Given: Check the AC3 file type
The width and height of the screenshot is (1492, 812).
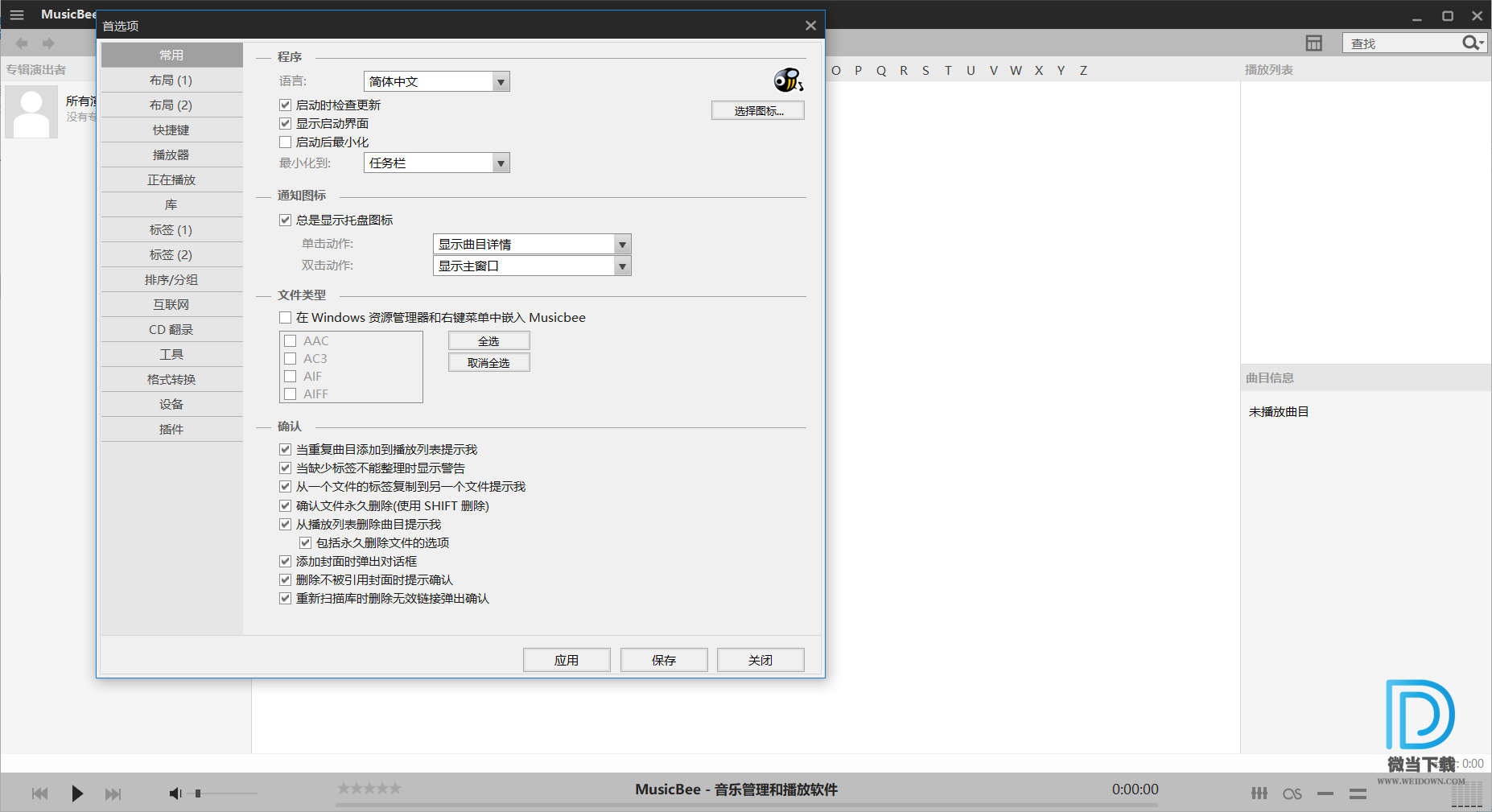Looking at the screenshot, I should point(291,358).
